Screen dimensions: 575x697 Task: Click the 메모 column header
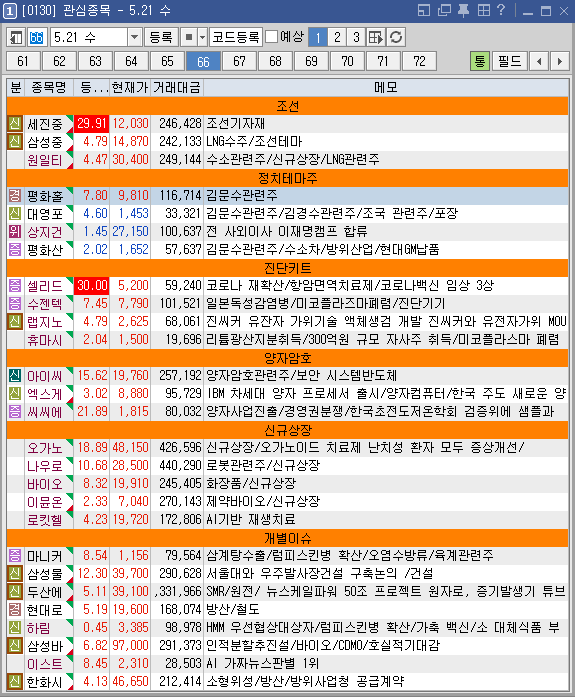point(386,88)
